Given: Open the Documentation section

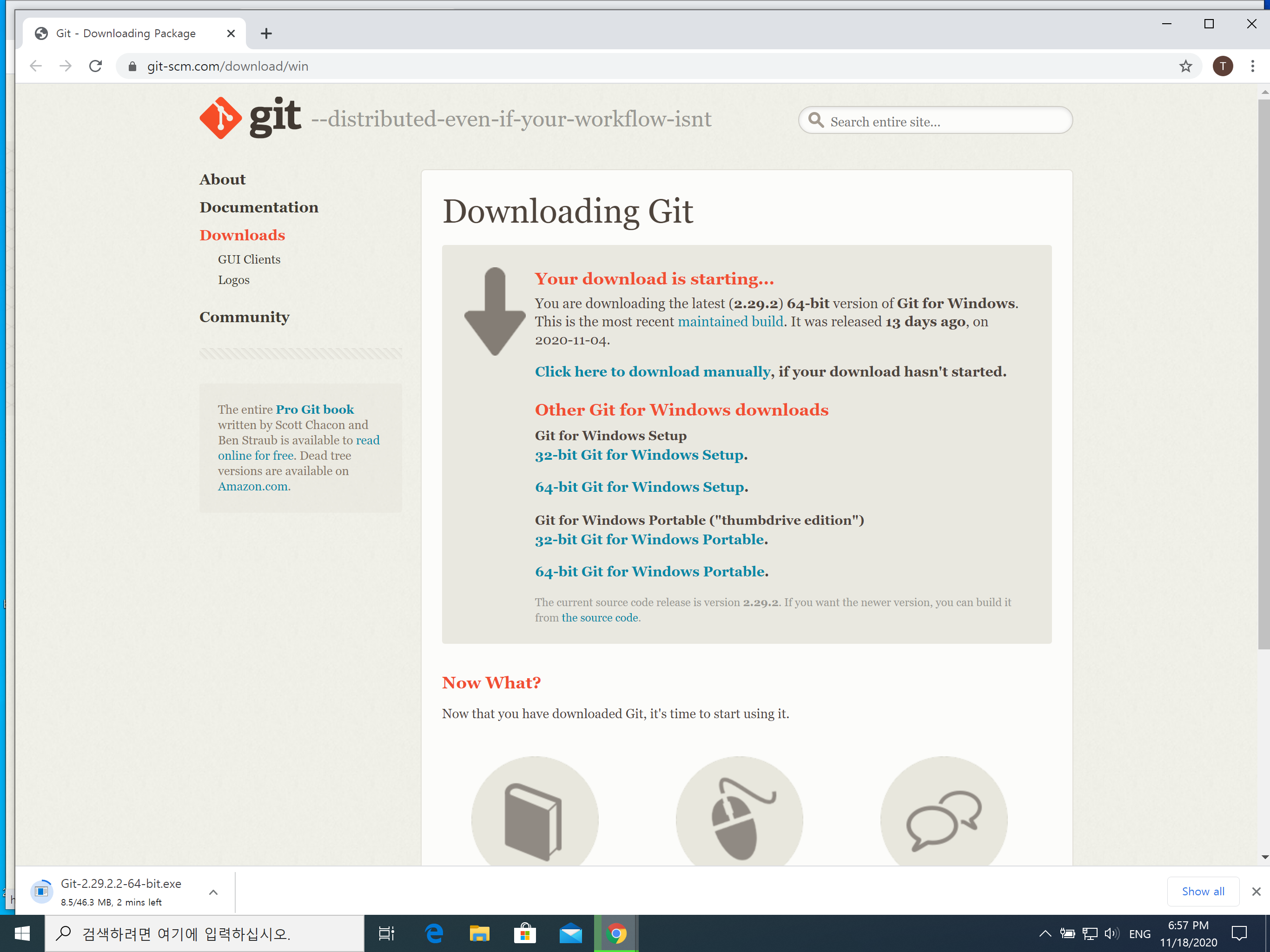Looking at the screenshot, I should coord(258,207).
